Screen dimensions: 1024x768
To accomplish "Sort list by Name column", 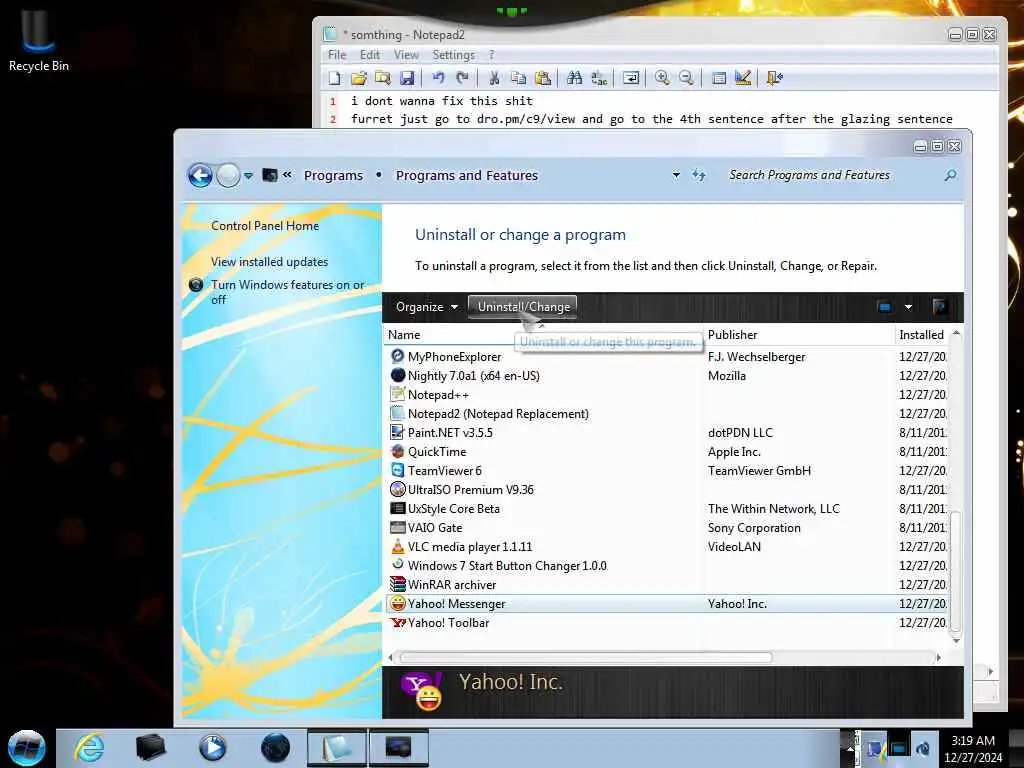I will [542, 335].
